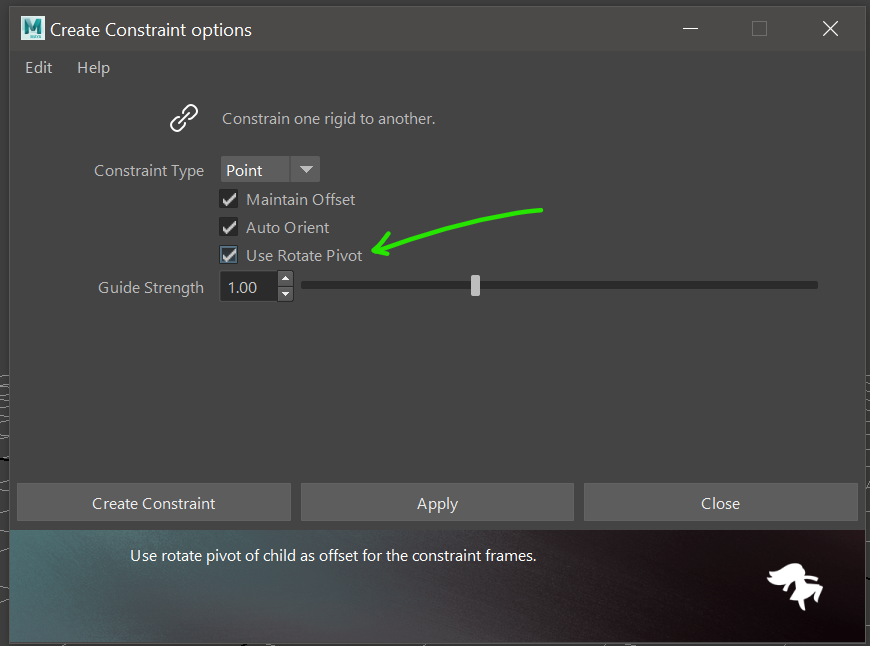This screenshot has width=870, height=646.
Task: Close the dialog with the title bar X
Action: pos(830,29)
